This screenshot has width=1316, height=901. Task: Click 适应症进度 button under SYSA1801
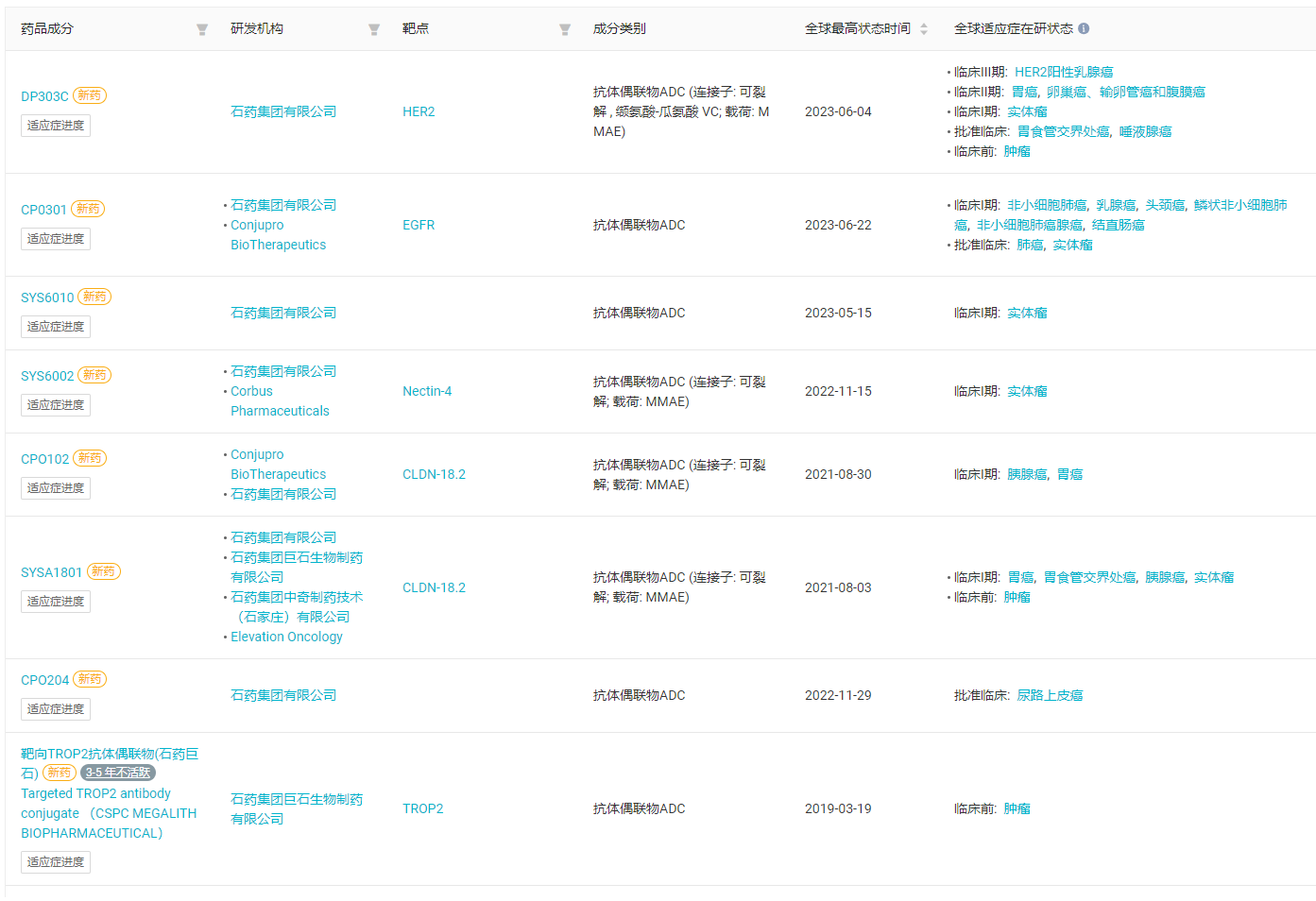[56, 602]
